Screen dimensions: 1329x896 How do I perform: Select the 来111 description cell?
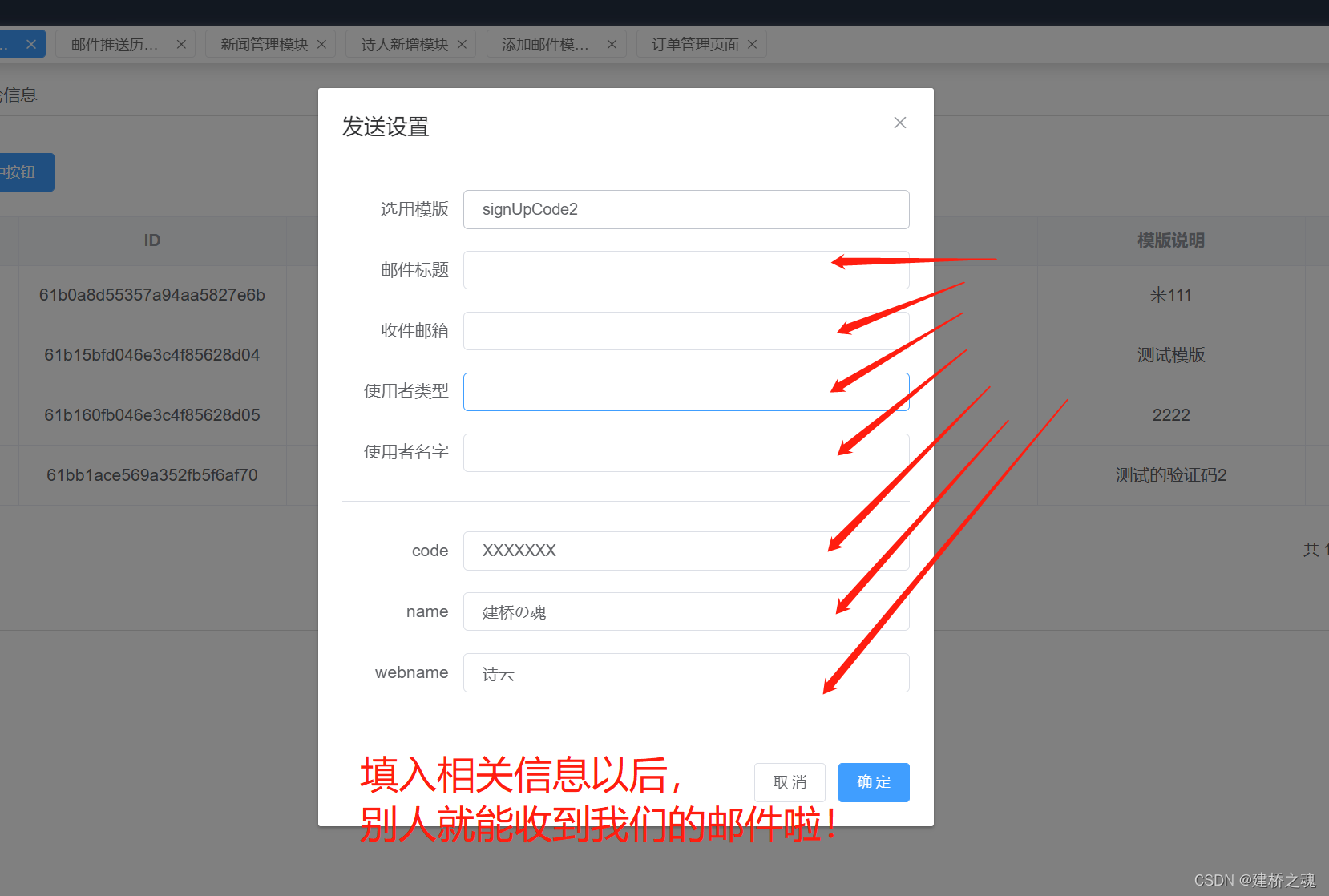point(1171,295)
